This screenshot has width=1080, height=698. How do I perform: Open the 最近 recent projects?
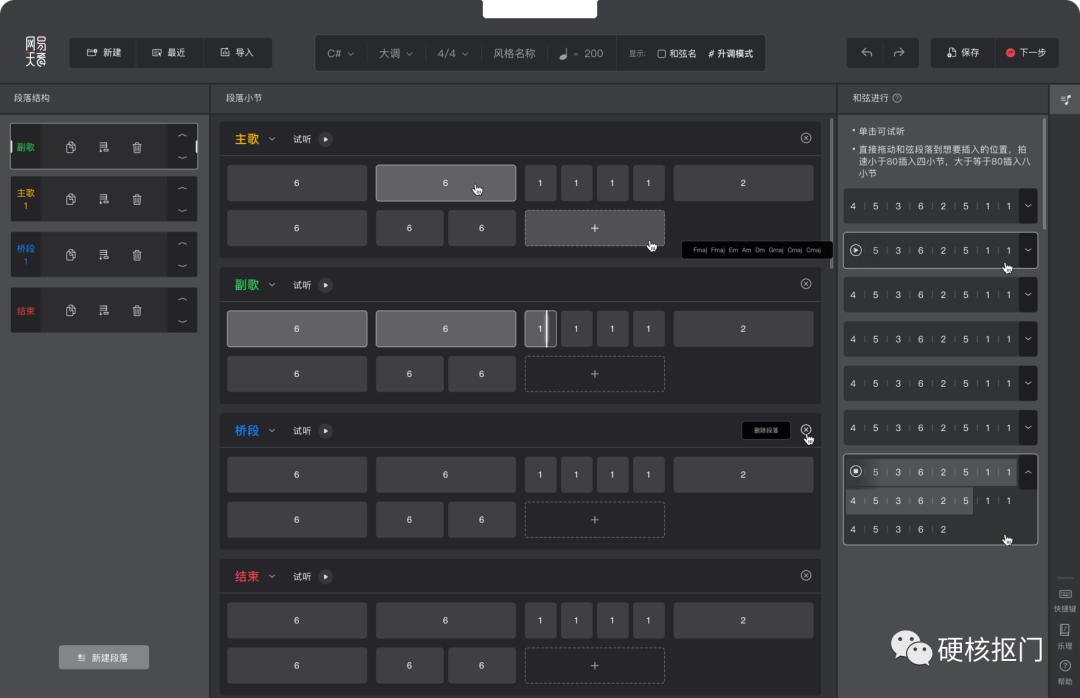click(x=169, y=52)
